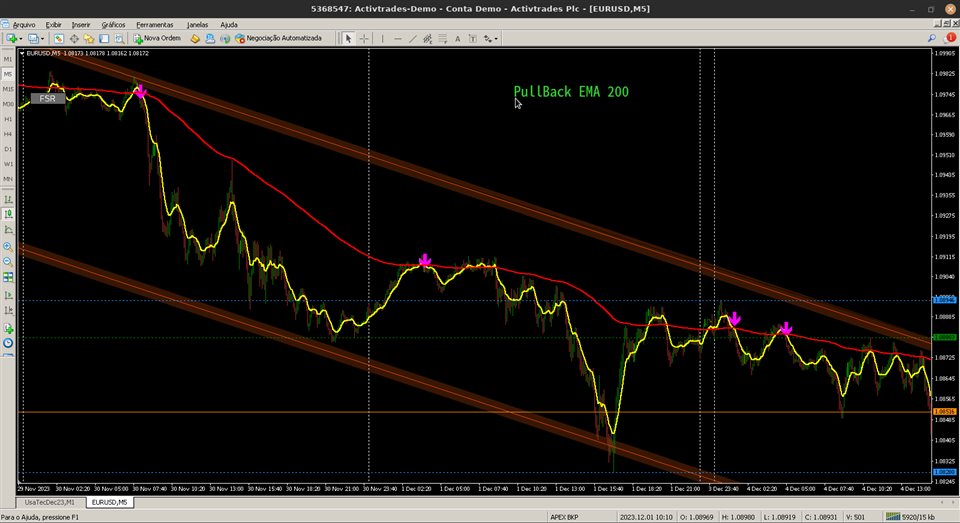Click the tile windows icon
960x523 pixels.
8,277
